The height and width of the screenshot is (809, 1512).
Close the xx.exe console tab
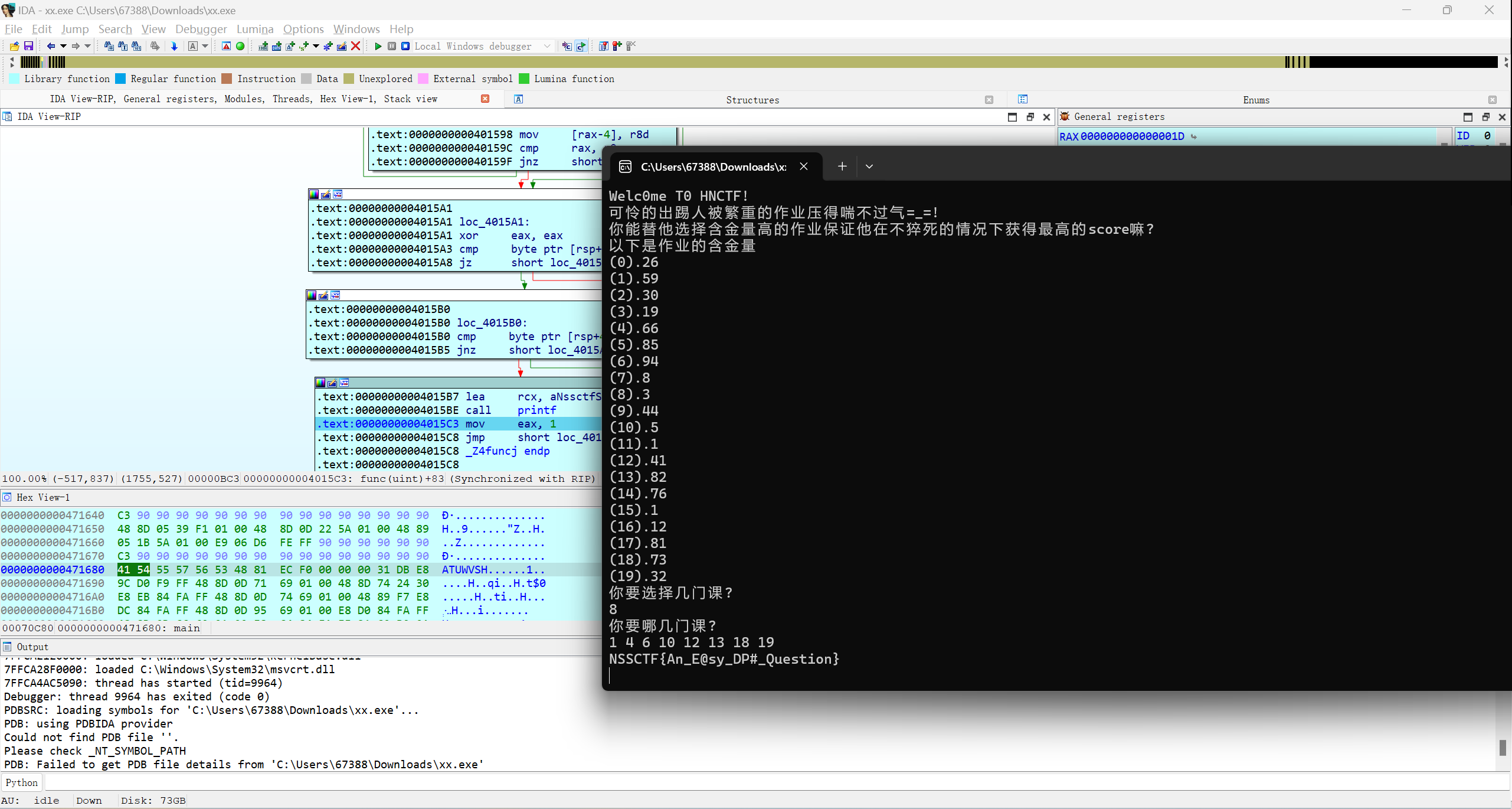(803, 167)
